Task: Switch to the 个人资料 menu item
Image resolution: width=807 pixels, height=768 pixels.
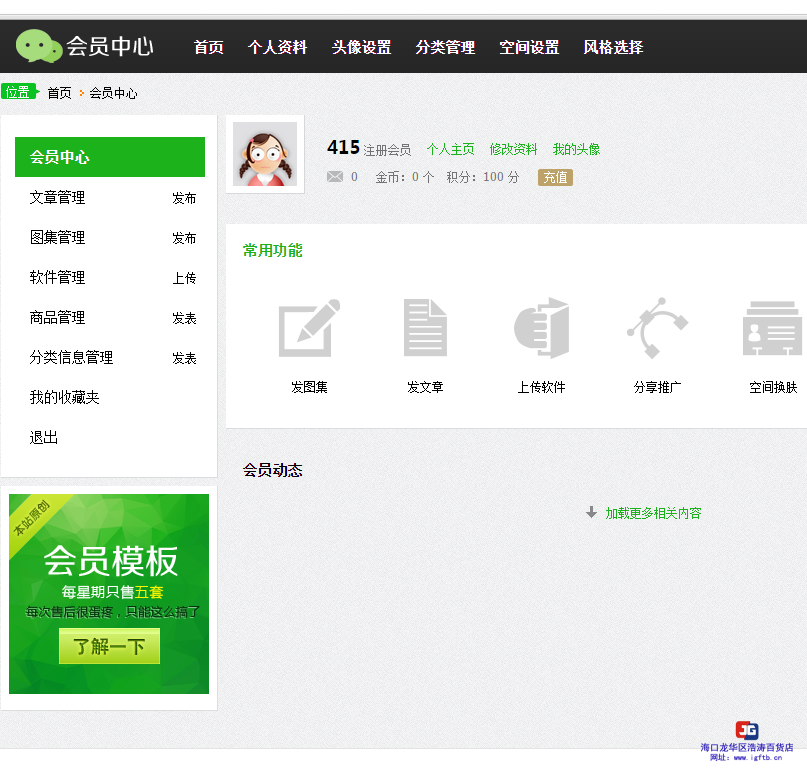Action: [x=277, y=47]
